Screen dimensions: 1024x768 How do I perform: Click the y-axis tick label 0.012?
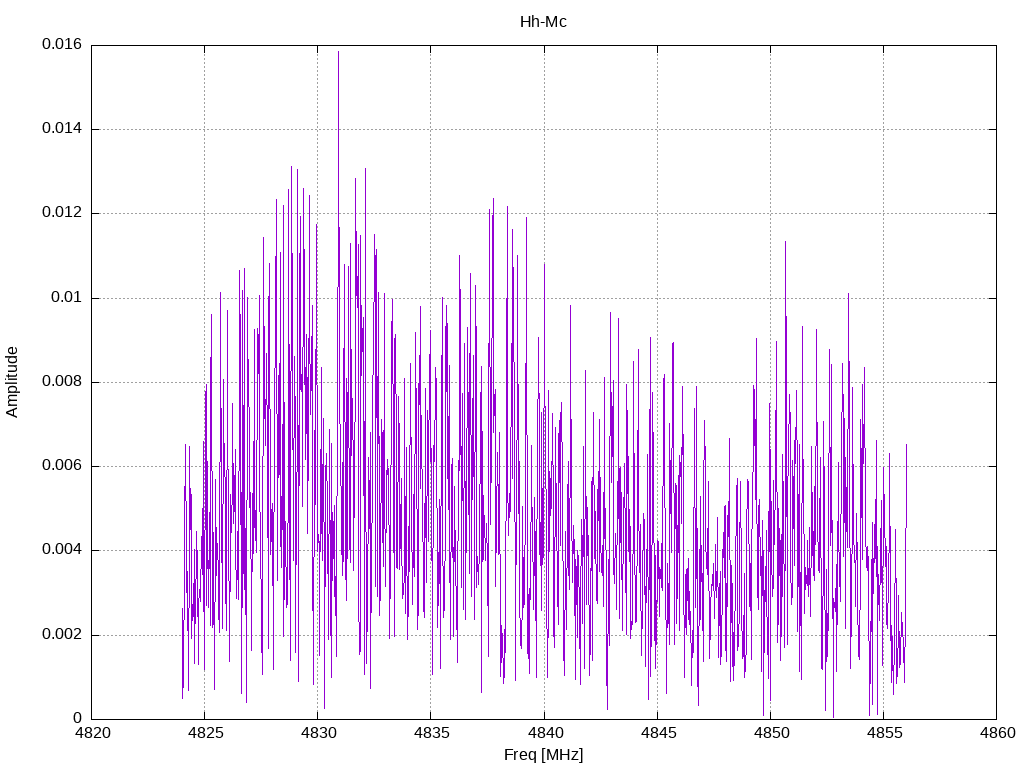pos(62,213)
